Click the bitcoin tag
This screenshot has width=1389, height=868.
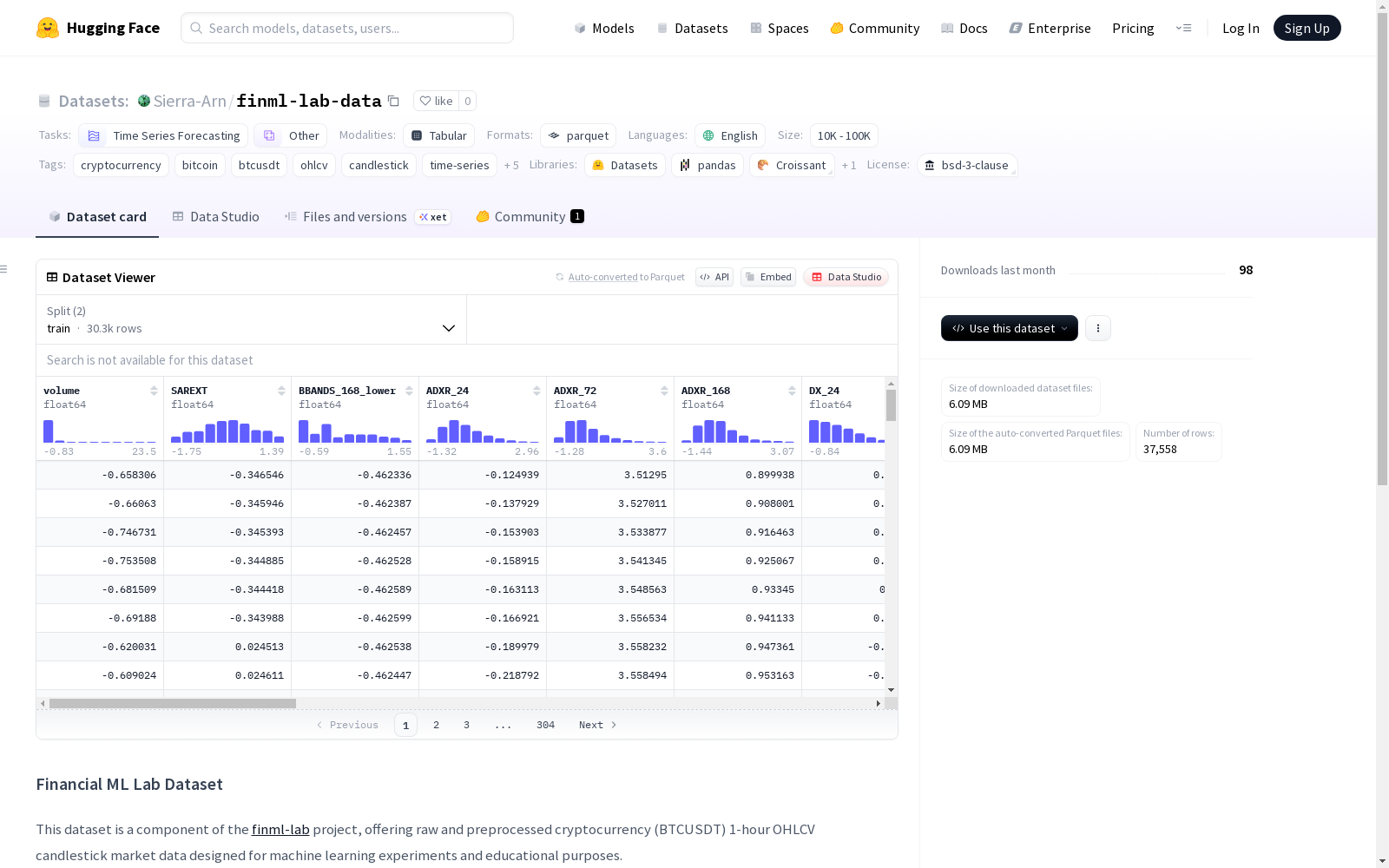click(x=200, y=165)
